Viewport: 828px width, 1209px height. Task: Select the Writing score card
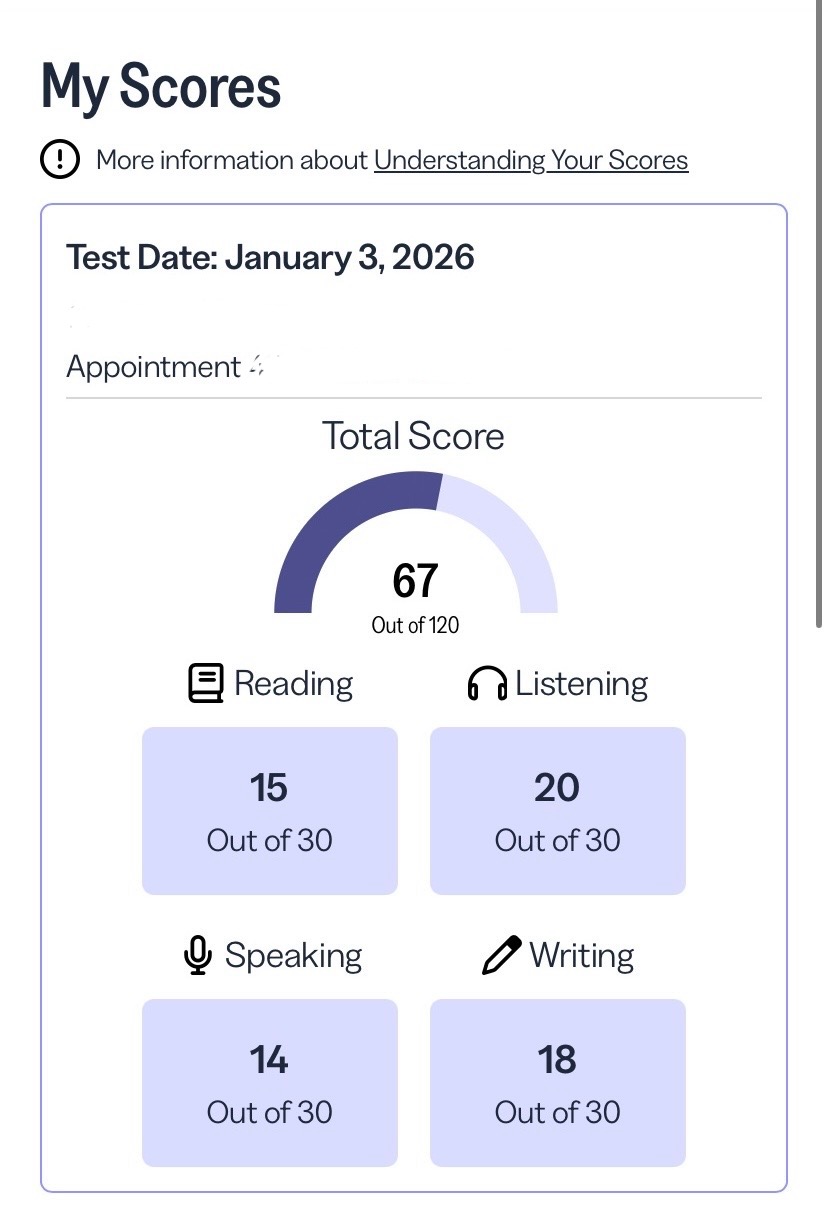(558, 1082)
